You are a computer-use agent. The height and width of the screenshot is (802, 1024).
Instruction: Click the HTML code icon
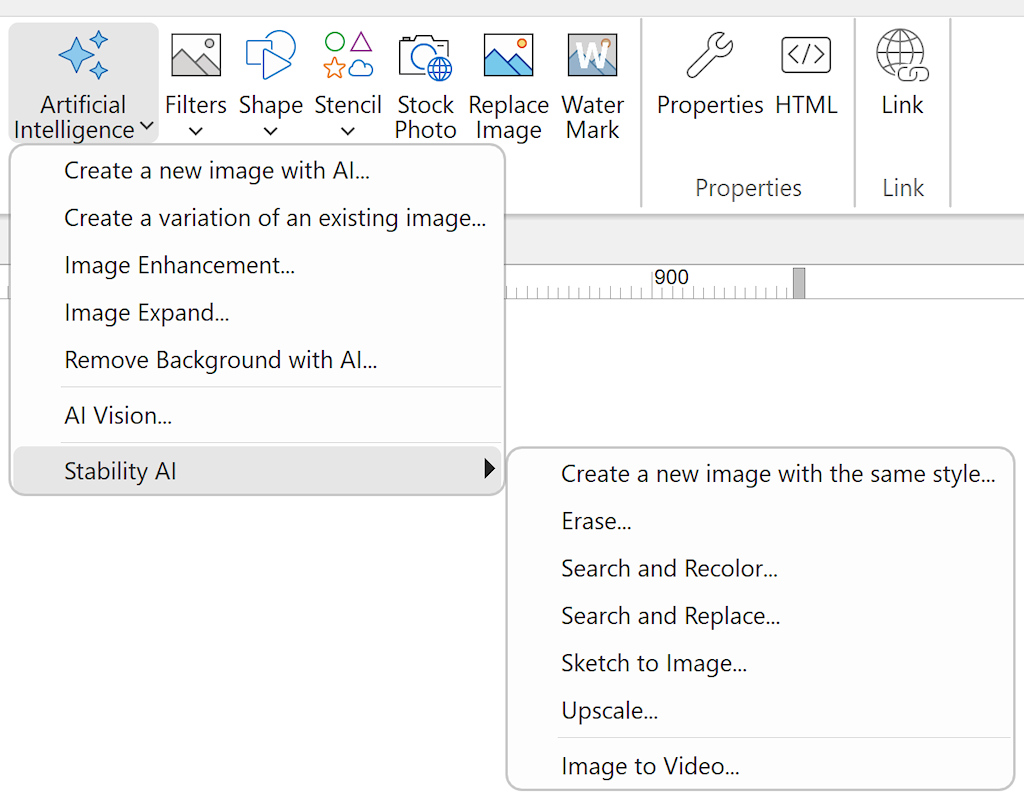pos(806,55)
